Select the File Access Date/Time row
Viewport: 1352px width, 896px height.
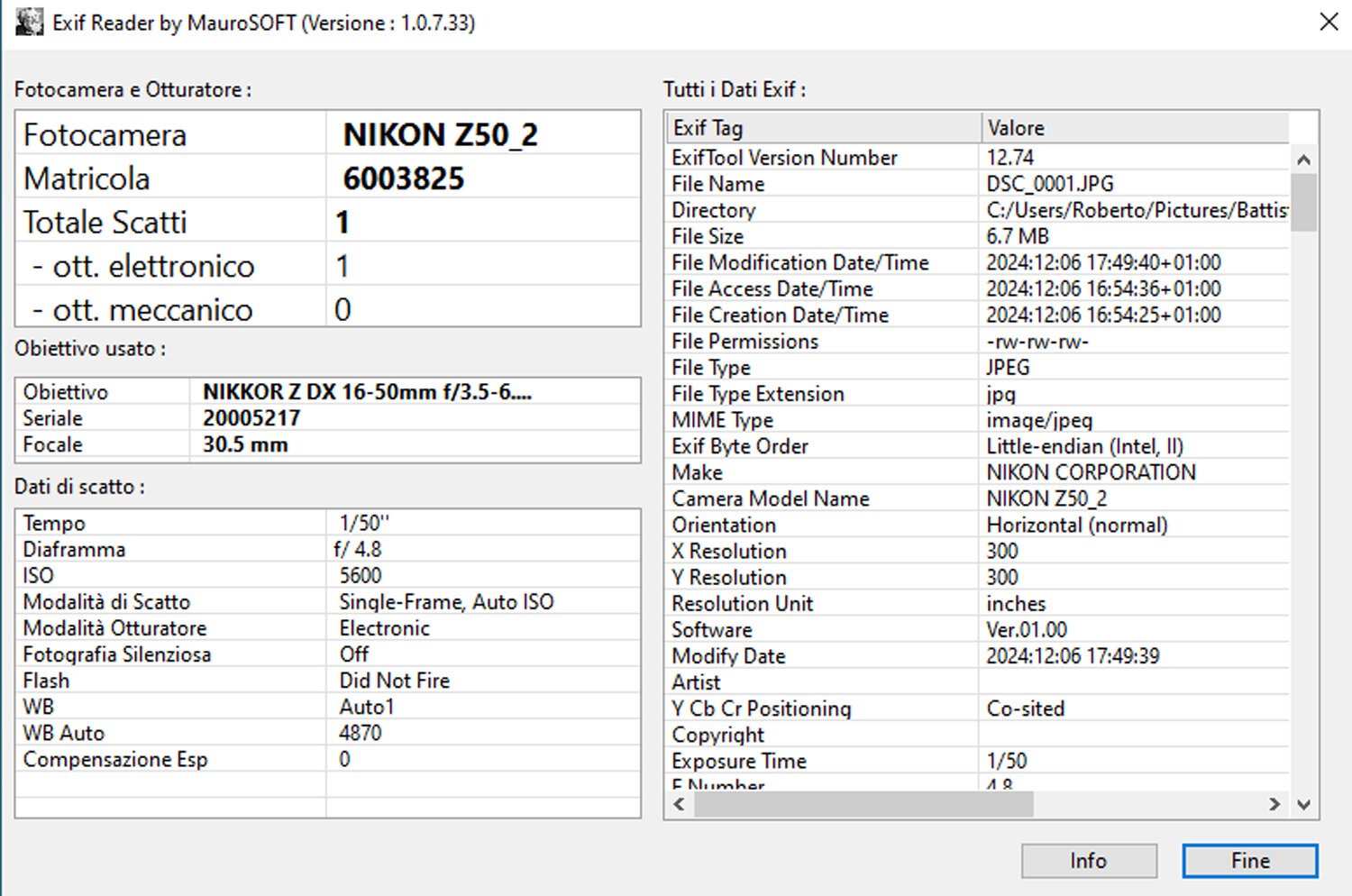(978, 288)
